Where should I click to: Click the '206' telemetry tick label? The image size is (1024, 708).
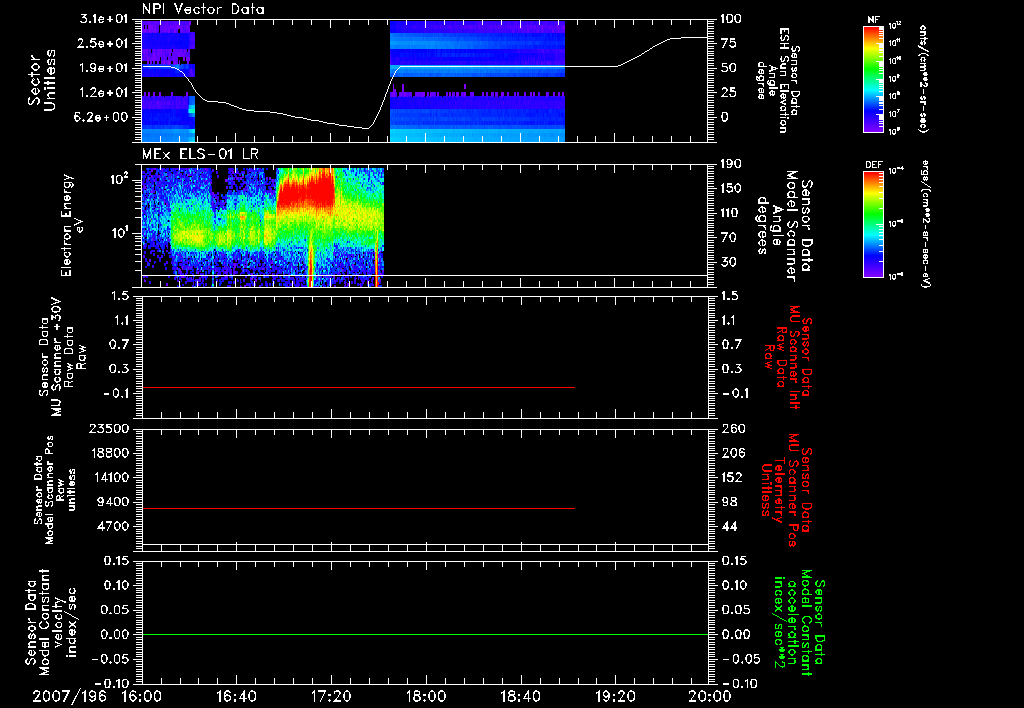click(x=731, y=453)
